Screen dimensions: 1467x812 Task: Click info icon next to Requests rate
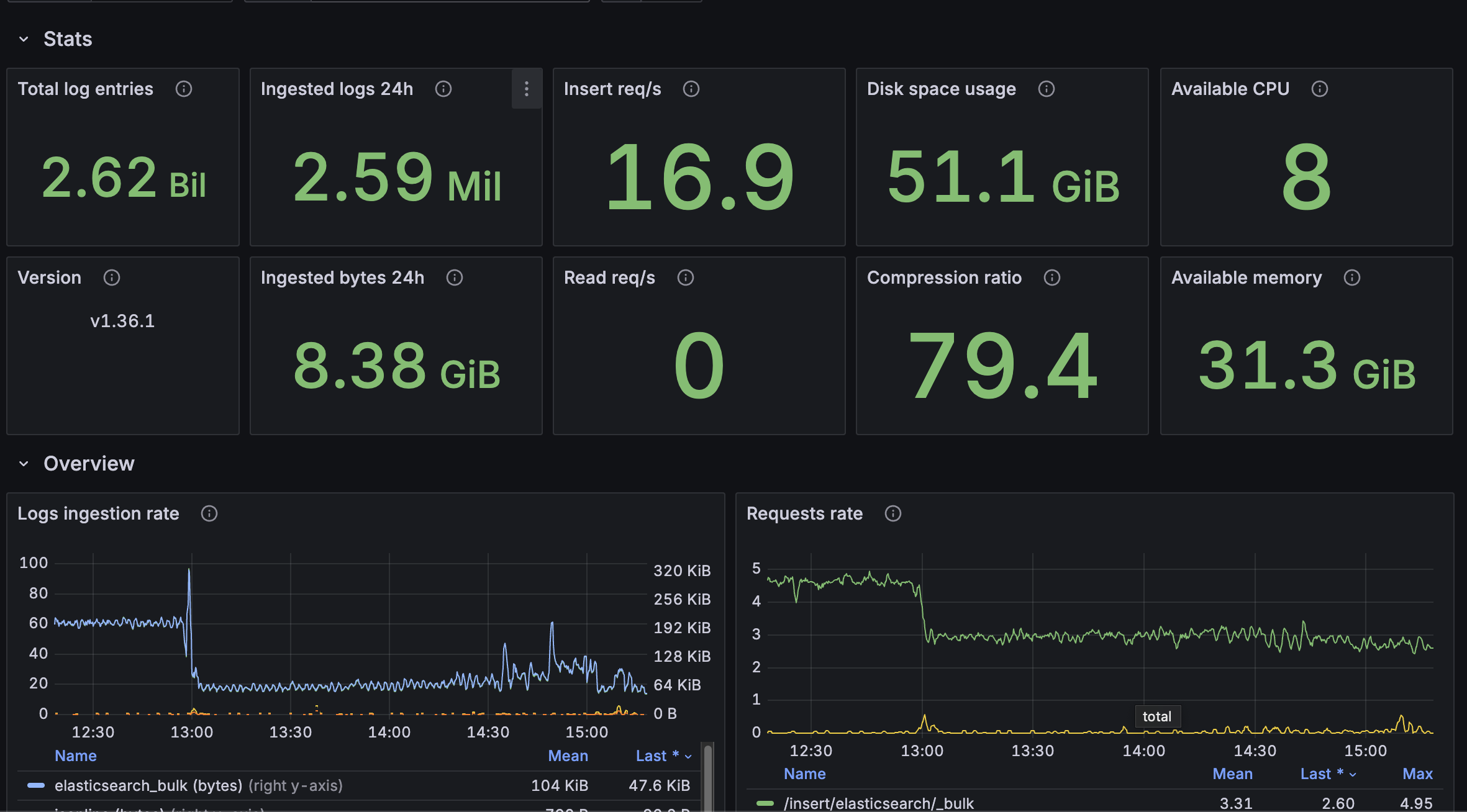(x=893, y=513)
